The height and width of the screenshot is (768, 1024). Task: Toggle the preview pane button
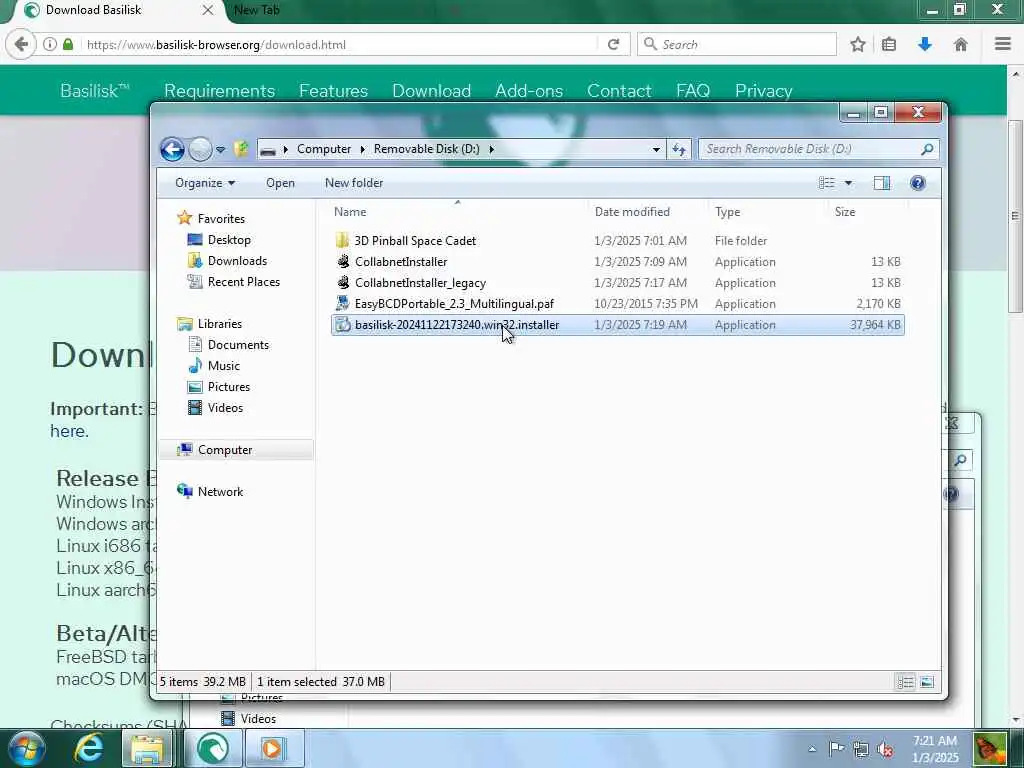point(882,183)
